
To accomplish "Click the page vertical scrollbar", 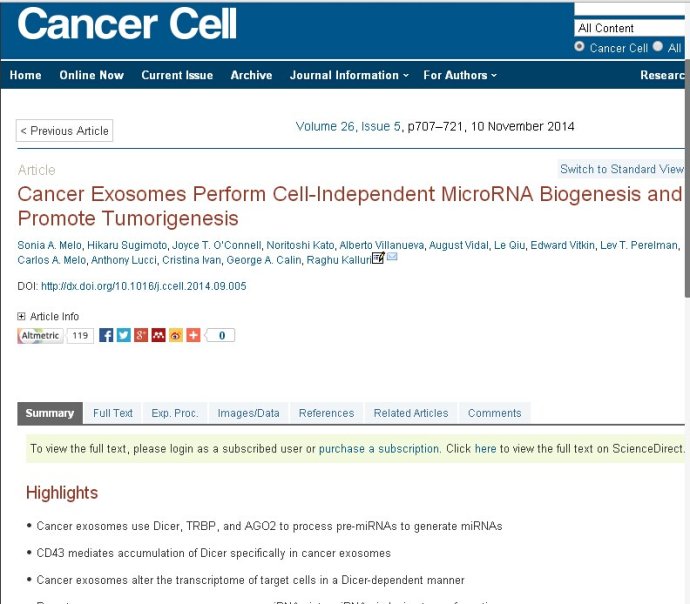I will 687,176.
